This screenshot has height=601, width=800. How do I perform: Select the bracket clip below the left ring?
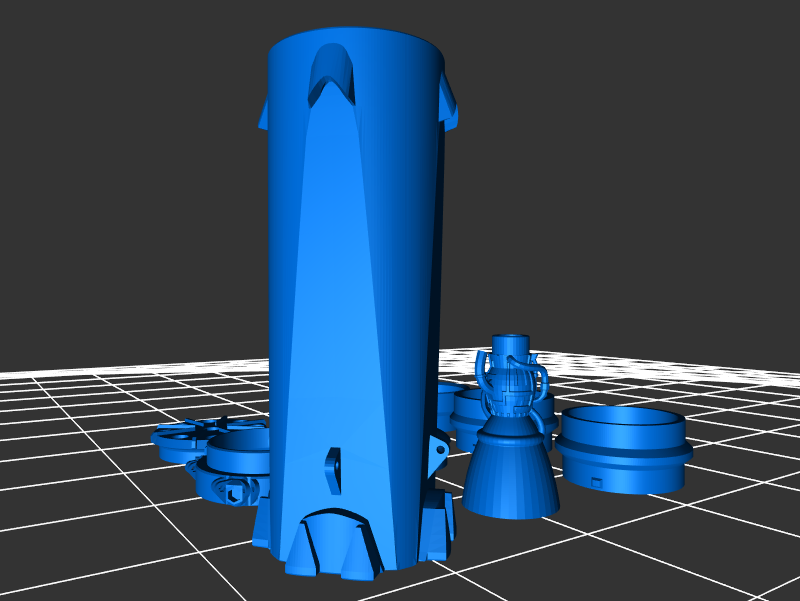click(x=232, y=490)
